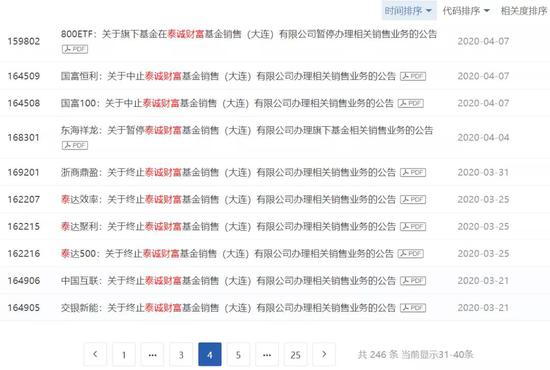This screenshot has width=550, height=370.
Task: Select fund code 162216
Action: [x=24, y=254]
